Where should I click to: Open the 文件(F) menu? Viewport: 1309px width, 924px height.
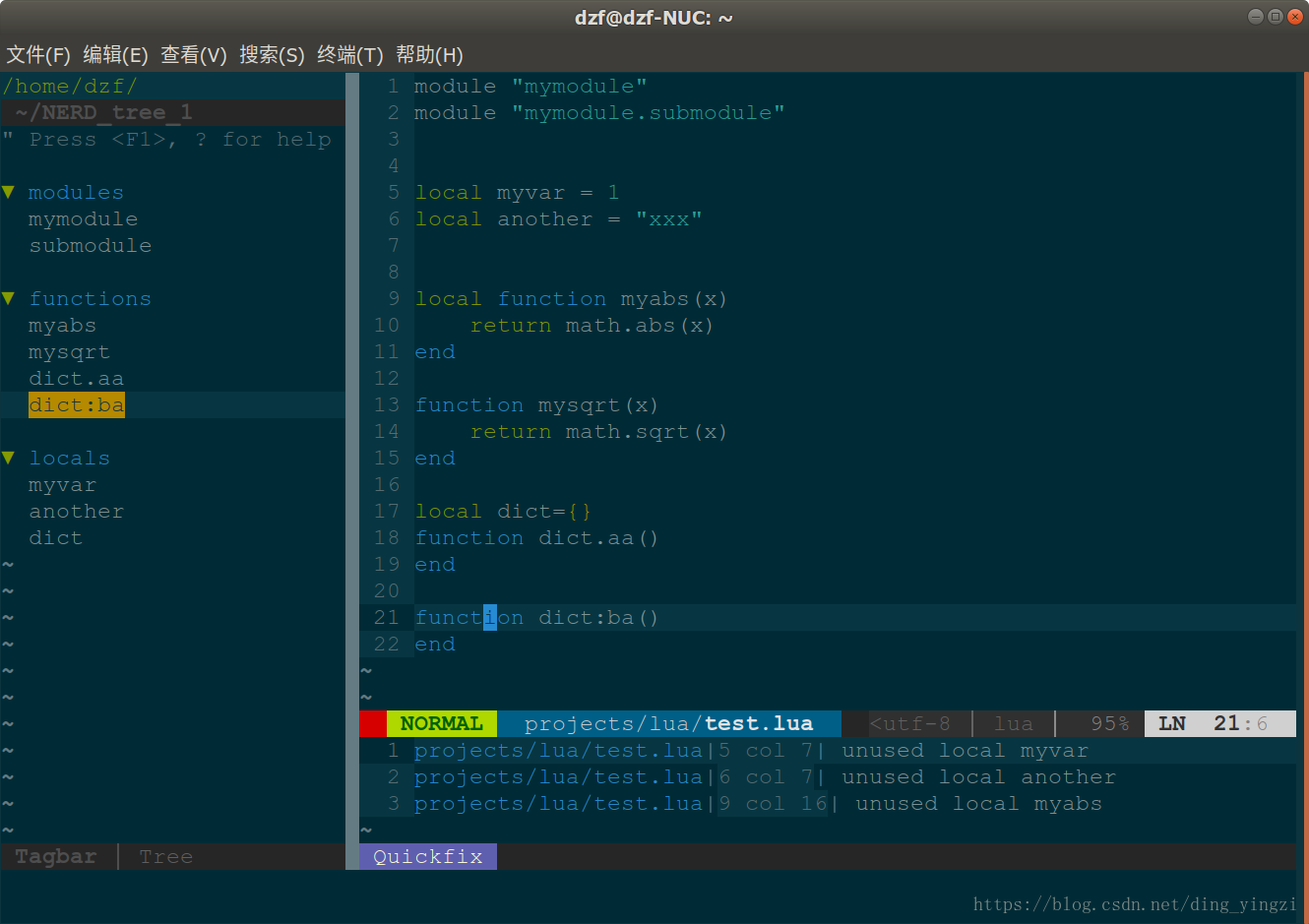pyautogui.click(x=38, y=55)
